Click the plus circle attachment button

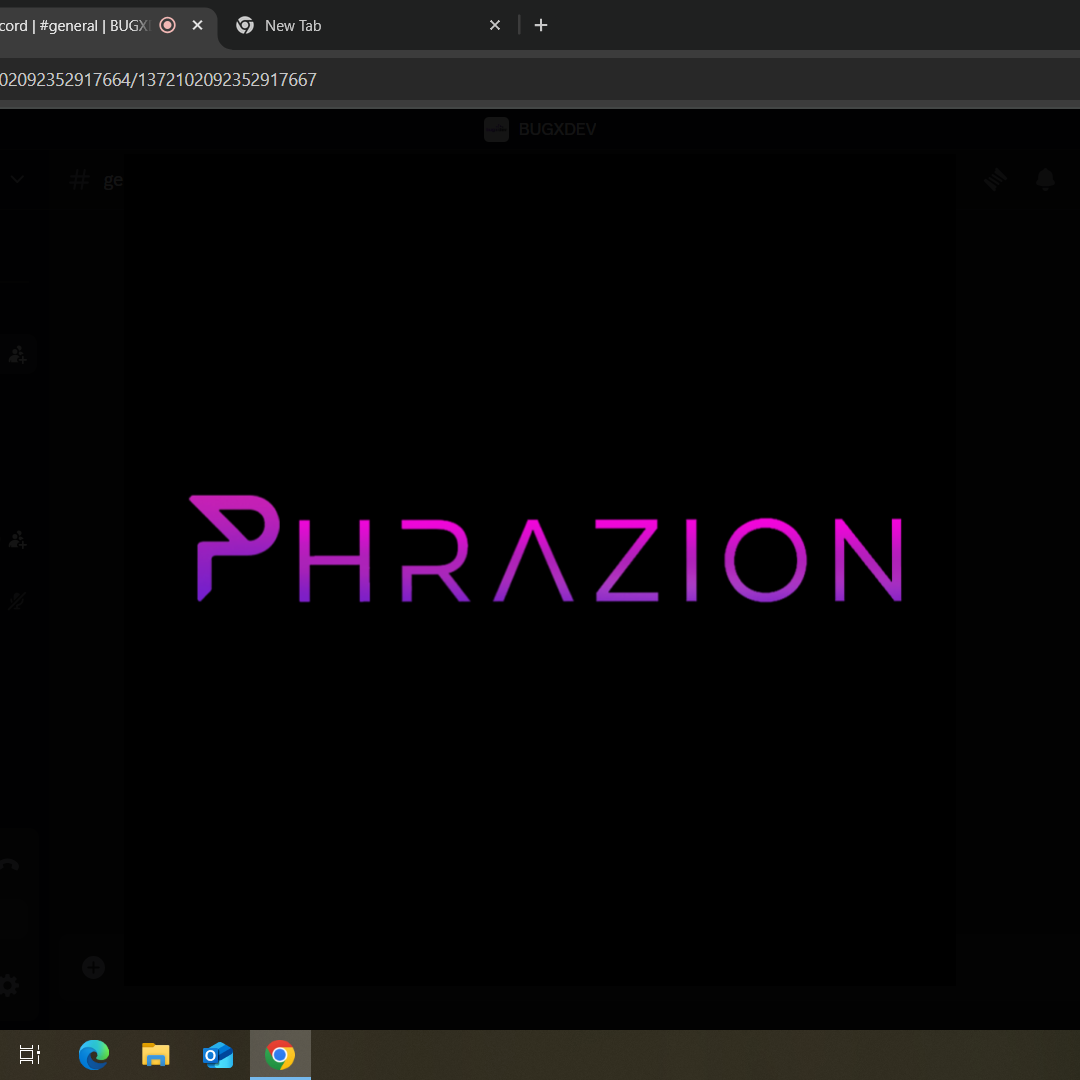[x=93, y=967]
